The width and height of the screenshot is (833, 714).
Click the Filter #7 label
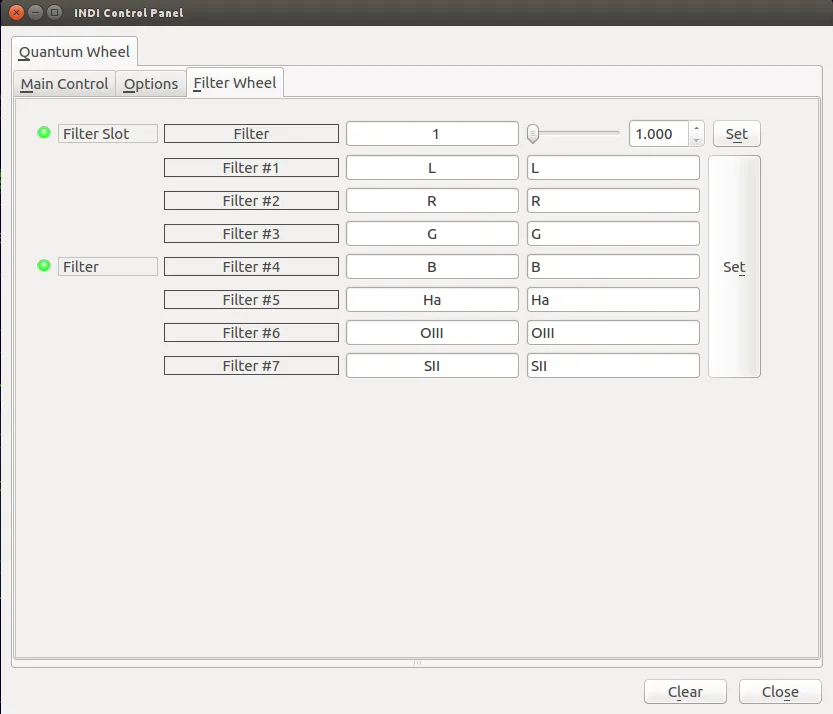point(251,366)
